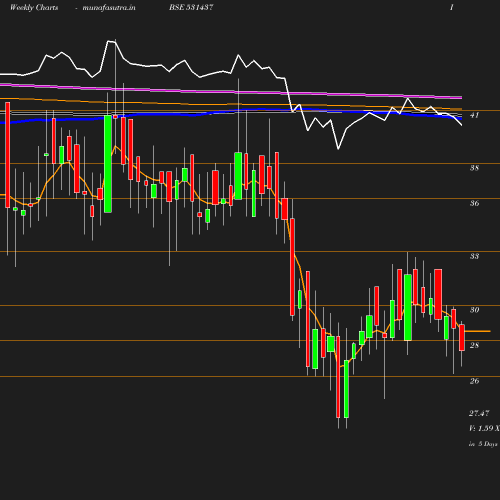The height and width of the screenshot is (500, 500).
Task: Click the 38 price axis label
Action: click(474, 168)
